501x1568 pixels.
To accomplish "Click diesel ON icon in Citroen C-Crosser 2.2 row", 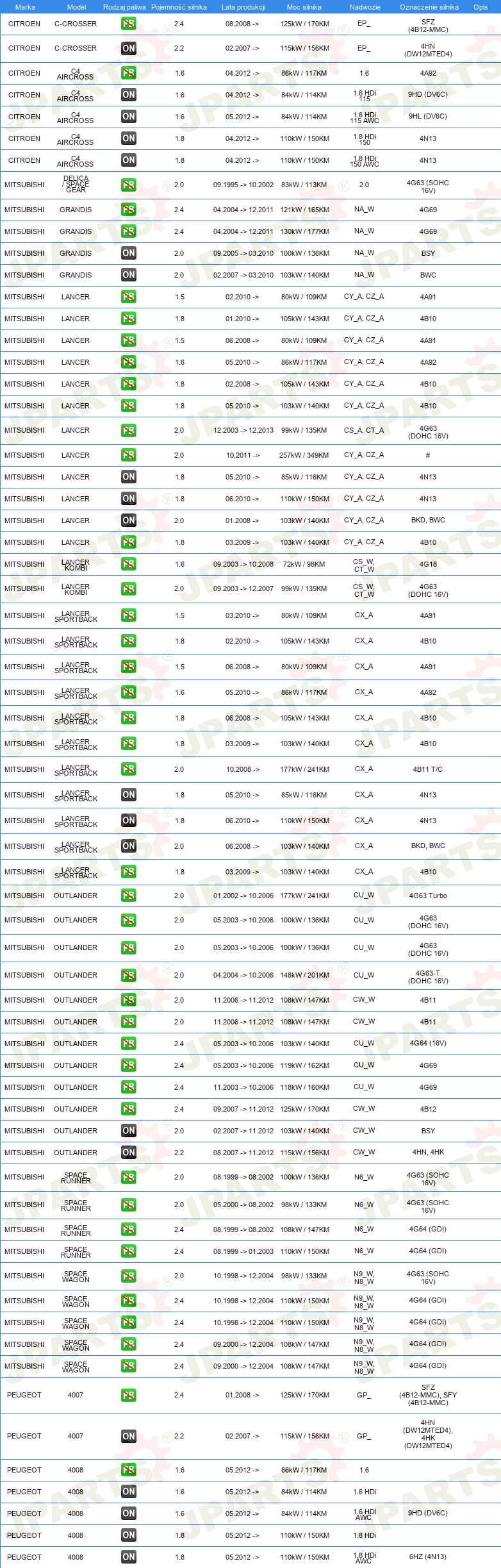I will [x=129, y=48].
